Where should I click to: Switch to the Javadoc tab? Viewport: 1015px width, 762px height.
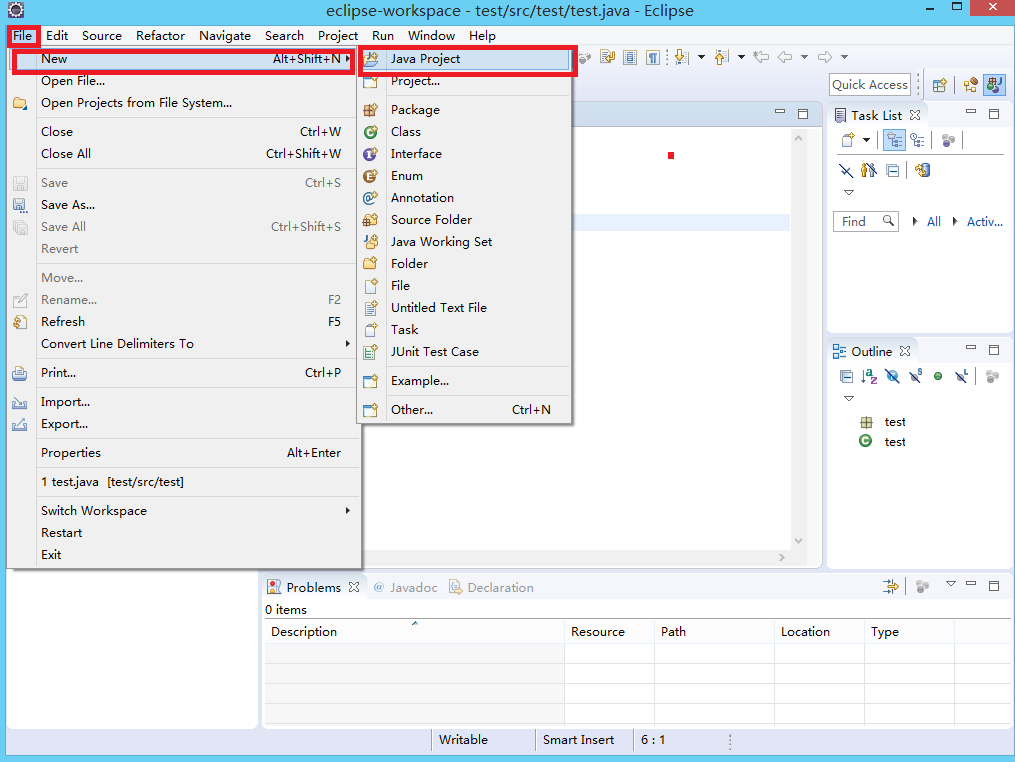pos(405,587)
